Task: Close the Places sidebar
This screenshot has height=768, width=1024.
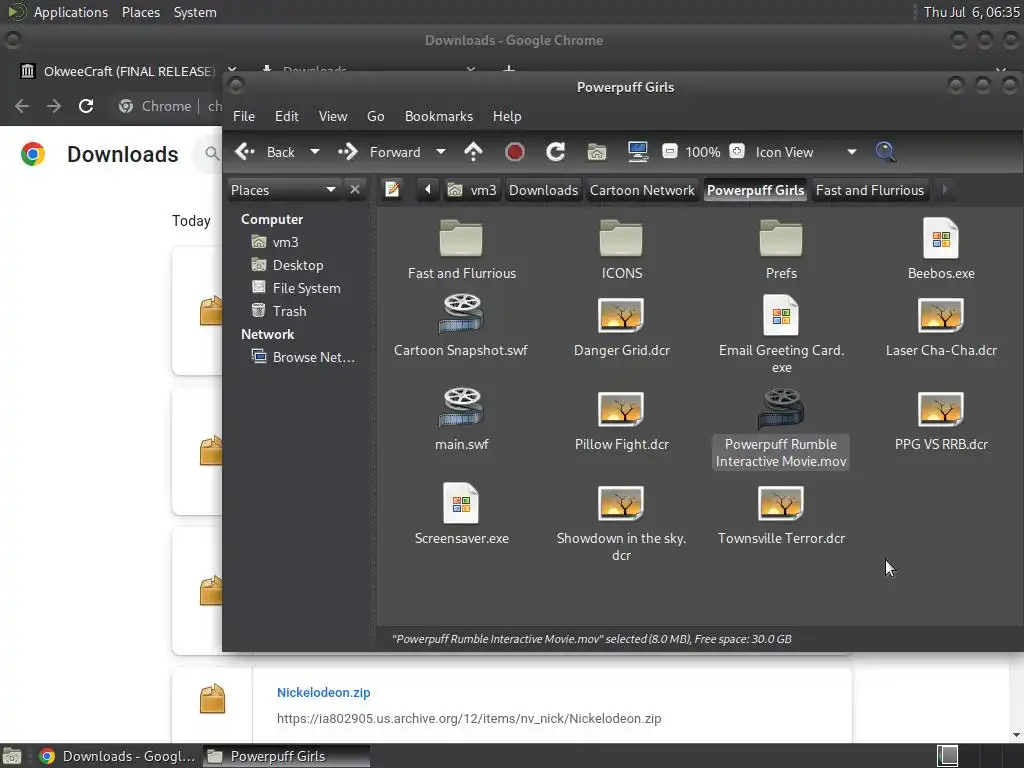Action: (x=355, y=189)
